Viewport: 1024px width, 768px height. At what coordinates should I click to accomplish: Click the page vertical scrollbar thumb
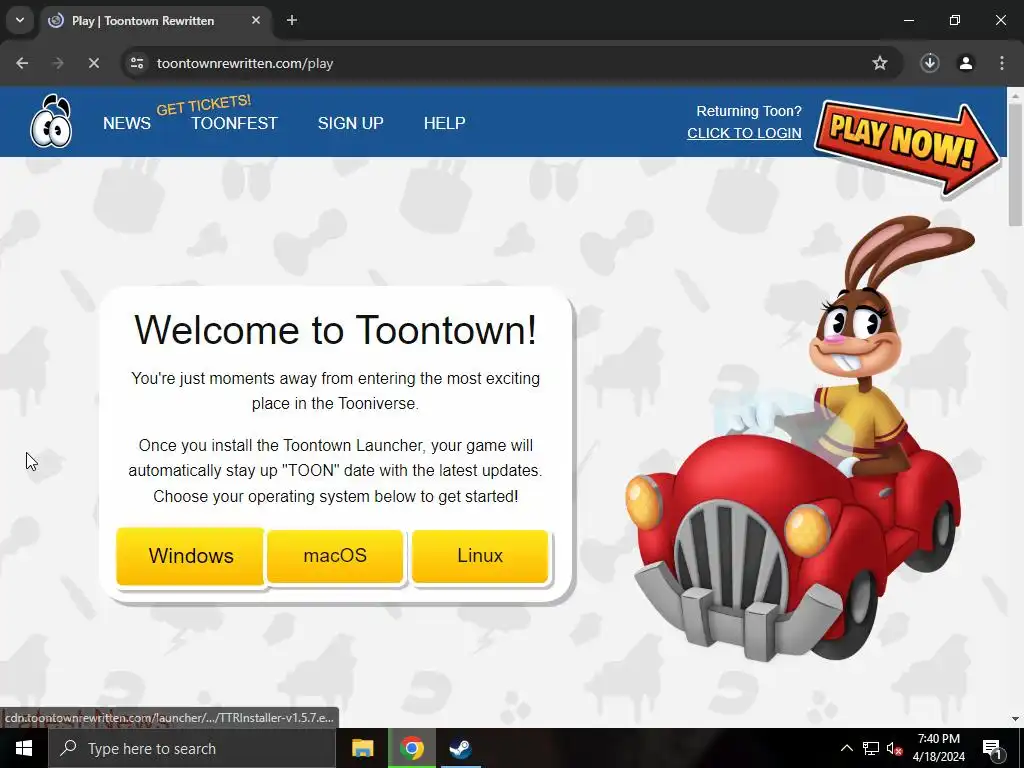pyautogui.click(x=1016, y=165)
